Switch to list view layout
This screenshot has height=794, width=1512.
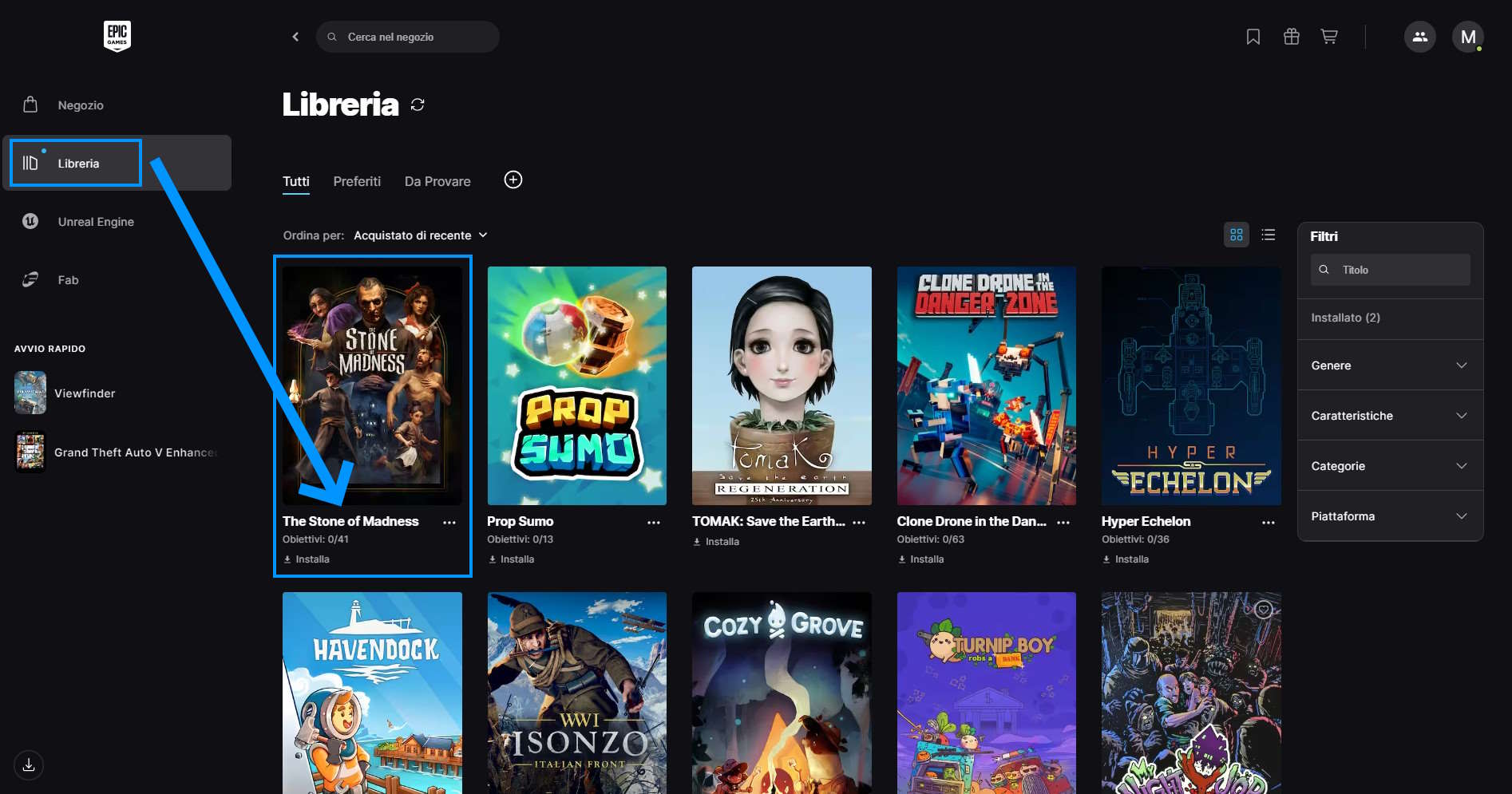(x=1268, y=235)
